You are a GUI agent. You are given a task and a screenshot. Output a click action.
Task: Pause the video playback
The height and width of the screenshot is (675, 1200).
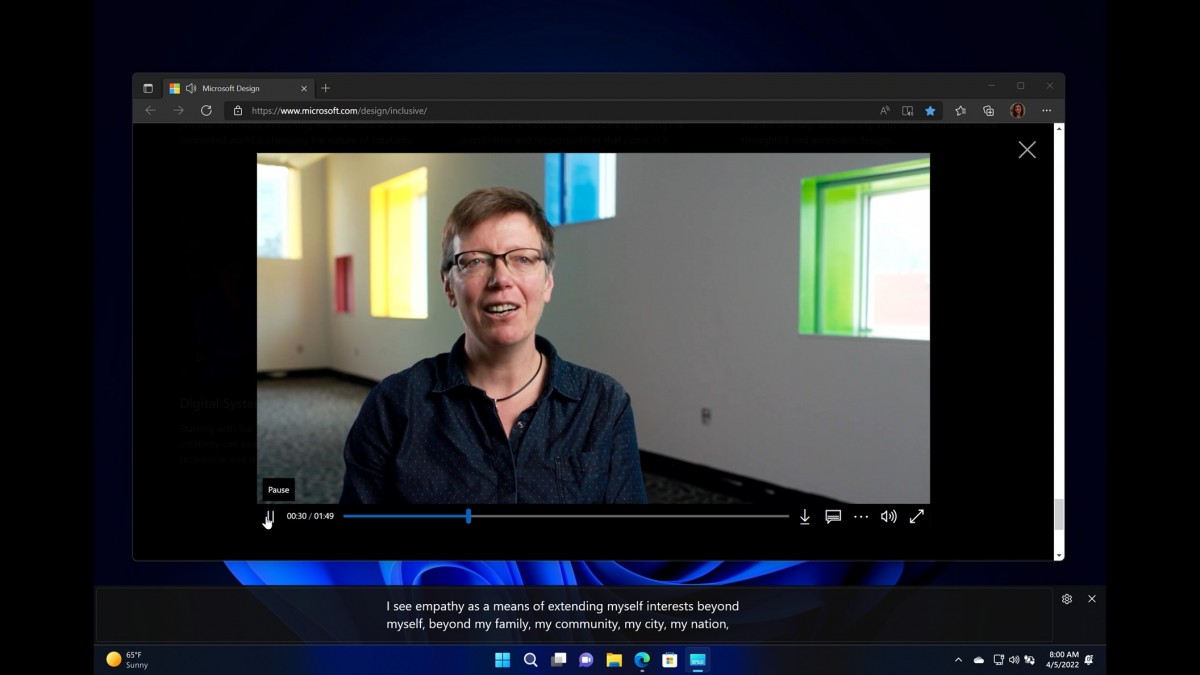point(268,516)
